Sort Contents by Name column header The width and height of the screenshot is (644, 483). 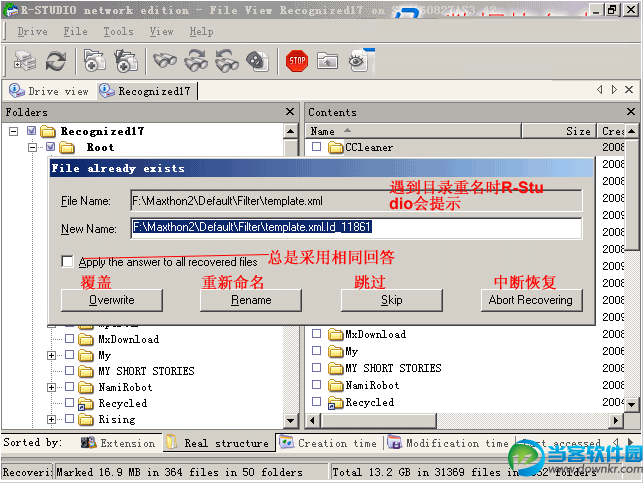coord(413,131)
